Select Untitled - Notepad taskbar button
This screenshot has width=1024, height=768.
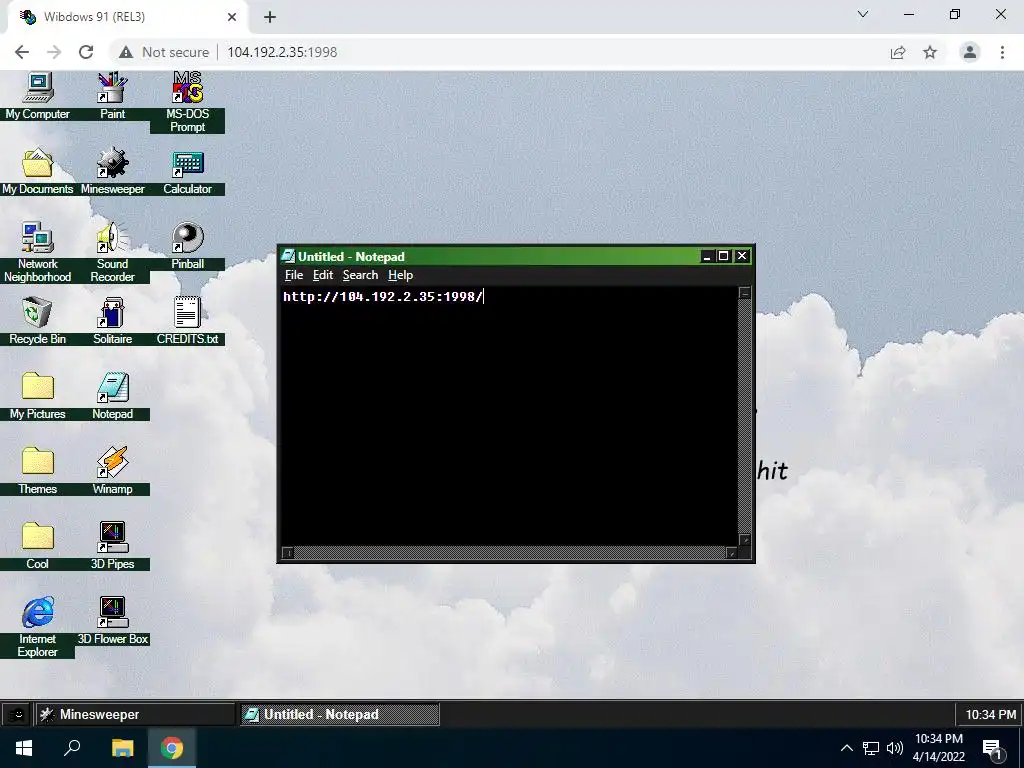[340, 714]
